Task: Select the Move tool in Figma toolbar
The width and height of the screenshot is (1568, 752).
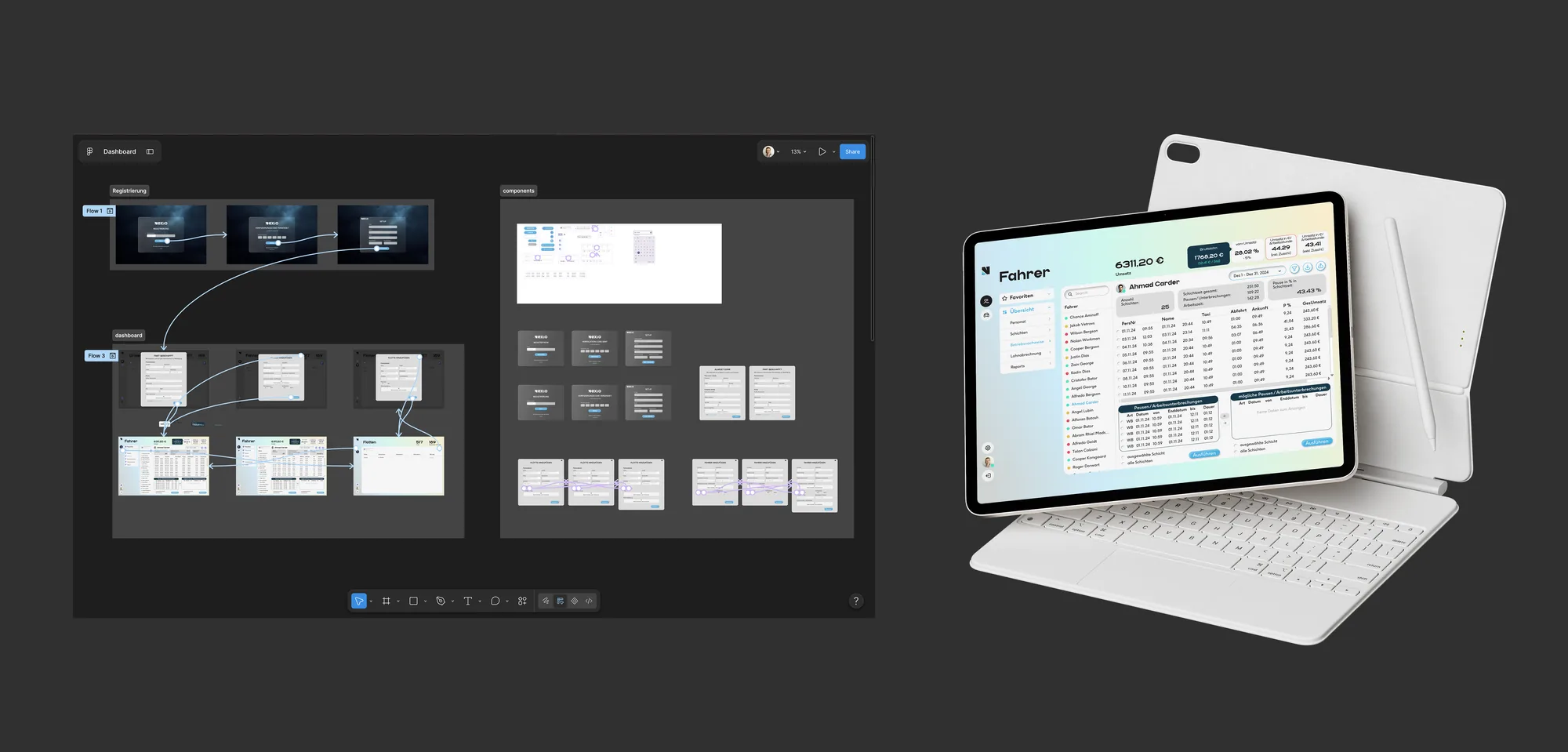Action: tap(359, 601)
